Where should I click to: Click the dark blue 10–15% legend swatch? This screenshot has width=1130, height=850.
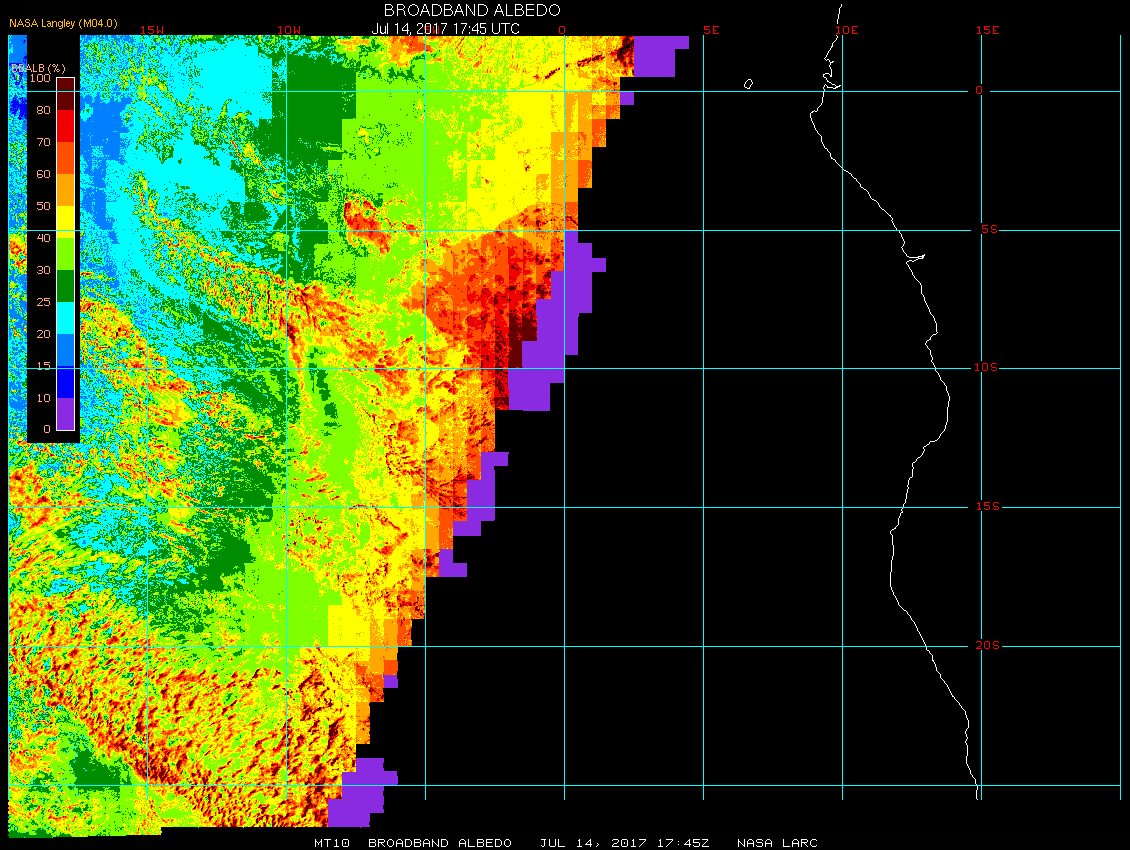(66, 382)
